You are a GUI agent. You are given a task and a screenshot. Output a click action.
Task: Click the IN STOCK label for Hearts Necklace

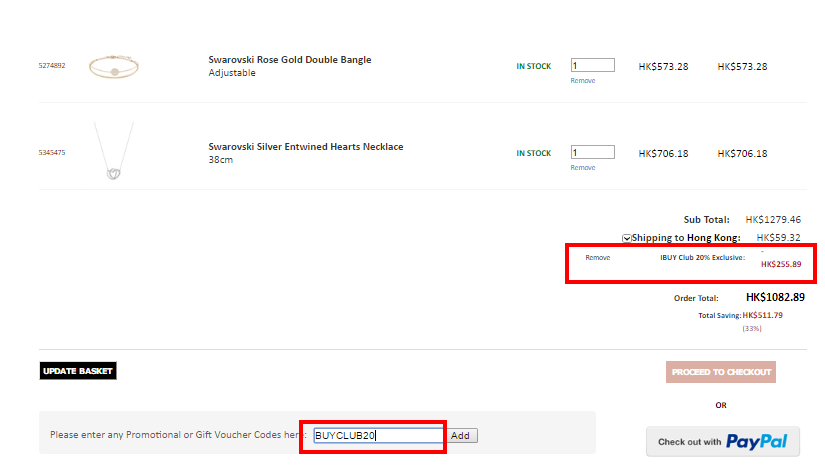point(534,153)
